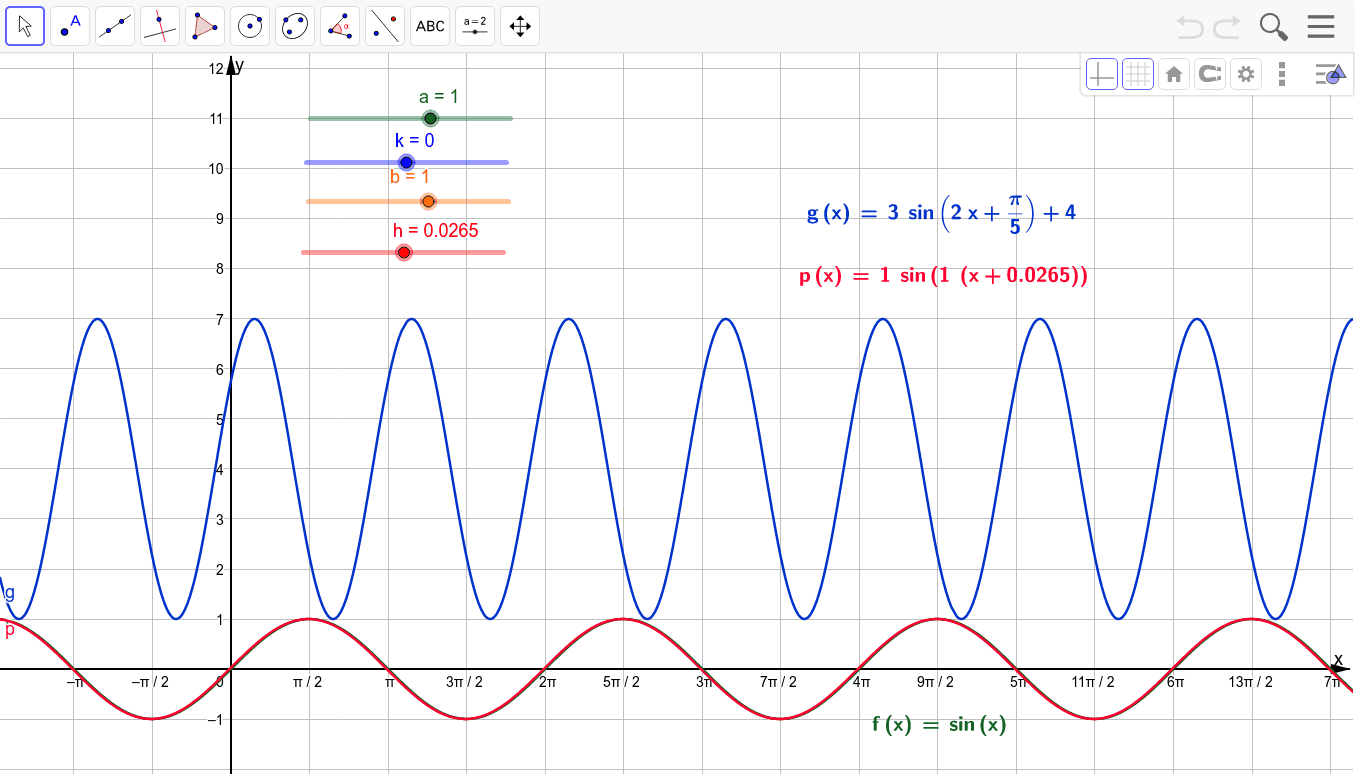This screenshot has height=776, width=1355.
Task: Open the hamburger main menu
Action: pyautogui.click(x=1321, y=26)
